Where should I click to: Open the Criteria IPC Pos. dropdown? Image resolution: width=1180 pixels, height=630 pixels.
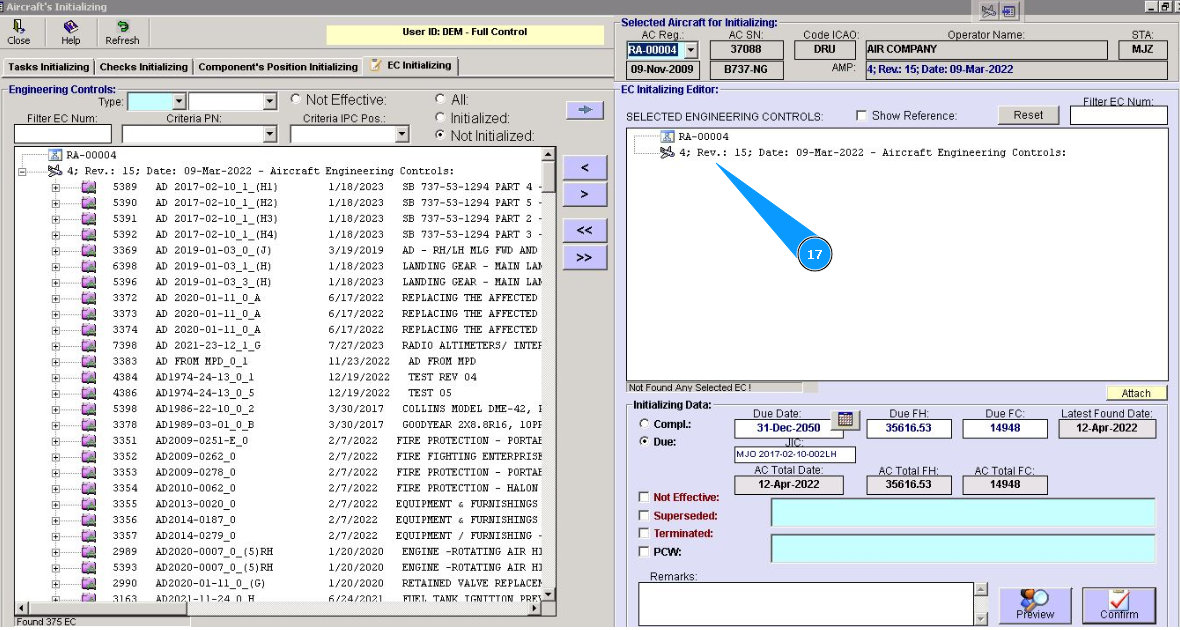coord(402,134)
